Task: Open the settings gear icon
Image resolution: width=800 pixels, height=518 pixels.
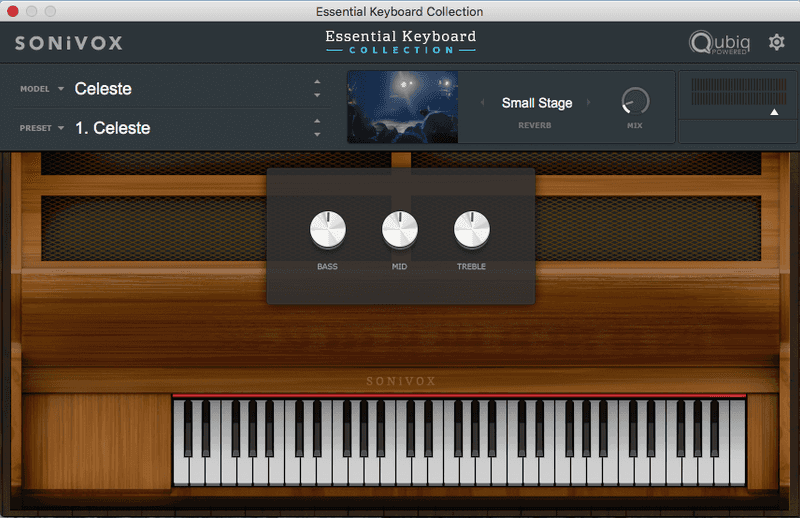Action: point(777,42)
